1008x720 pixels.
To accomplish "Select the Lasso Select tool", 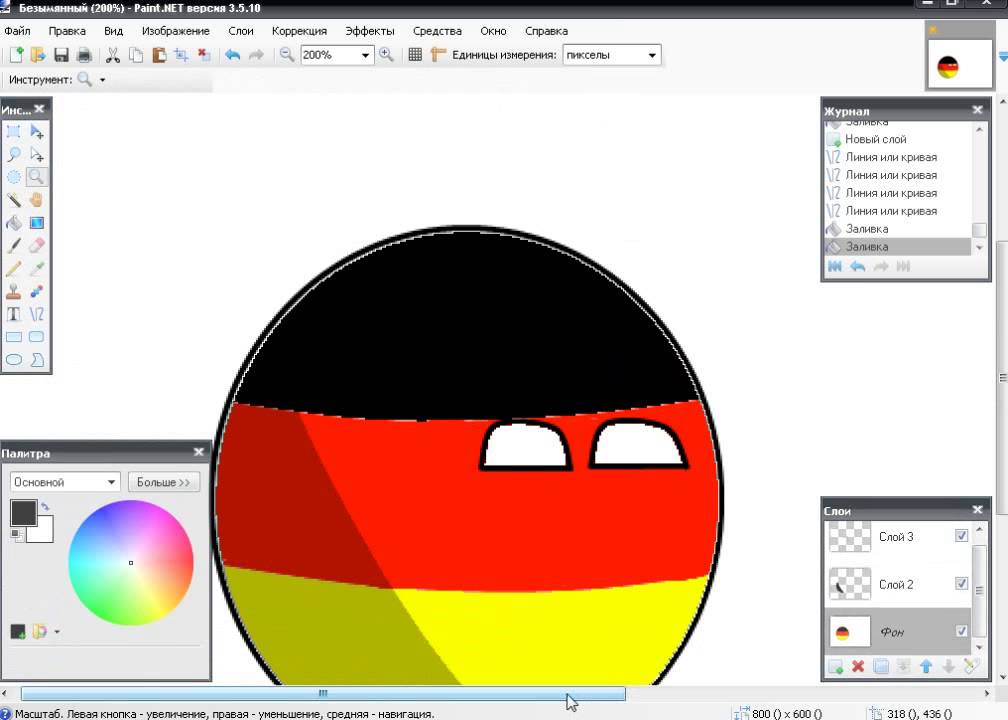I will tap(14, 154).
